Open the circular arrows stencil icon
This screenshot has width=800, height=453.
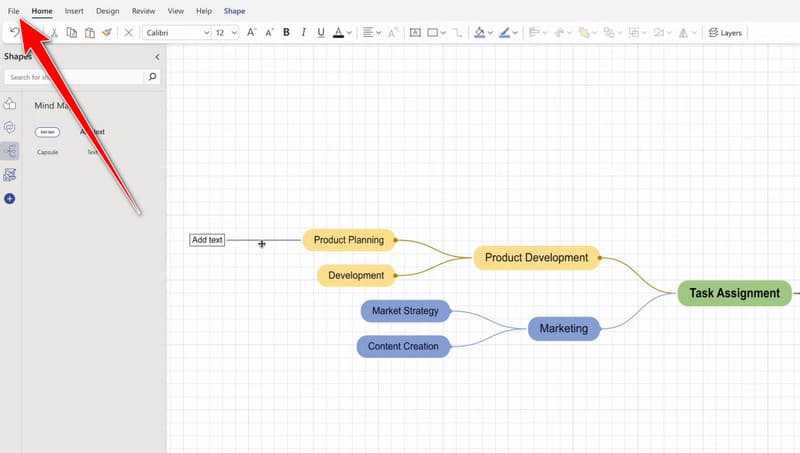click(10, 127)
